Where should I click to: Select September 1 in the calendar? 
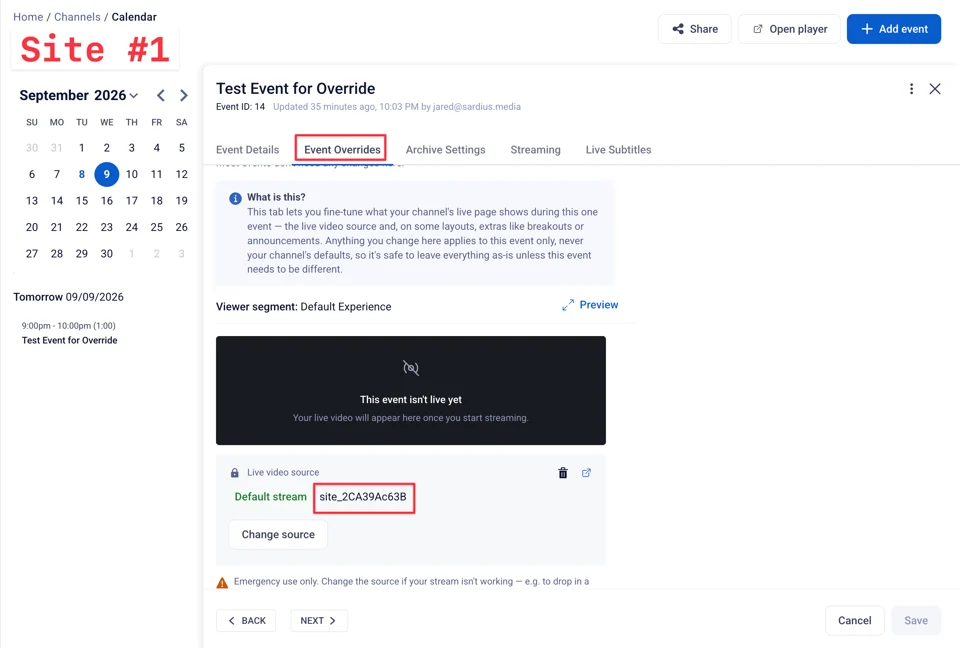tap(81, 148)
